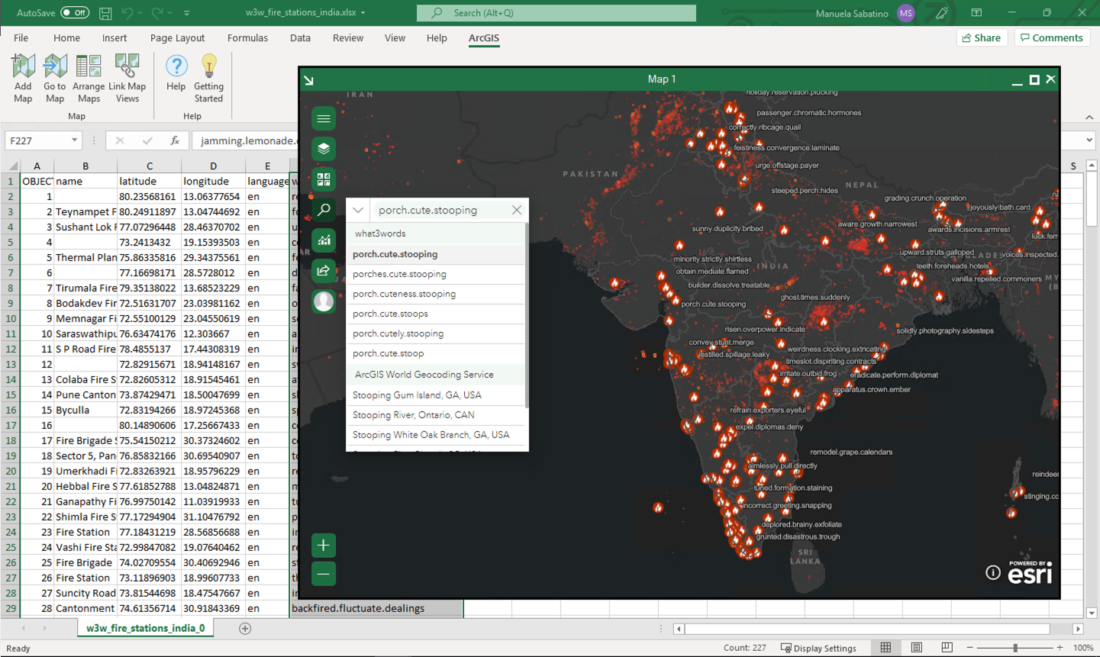The height and width of the screenshot is (657, 1100).
Task: Click the horizontal sheet scrollbar
Action: pos(867,628)
